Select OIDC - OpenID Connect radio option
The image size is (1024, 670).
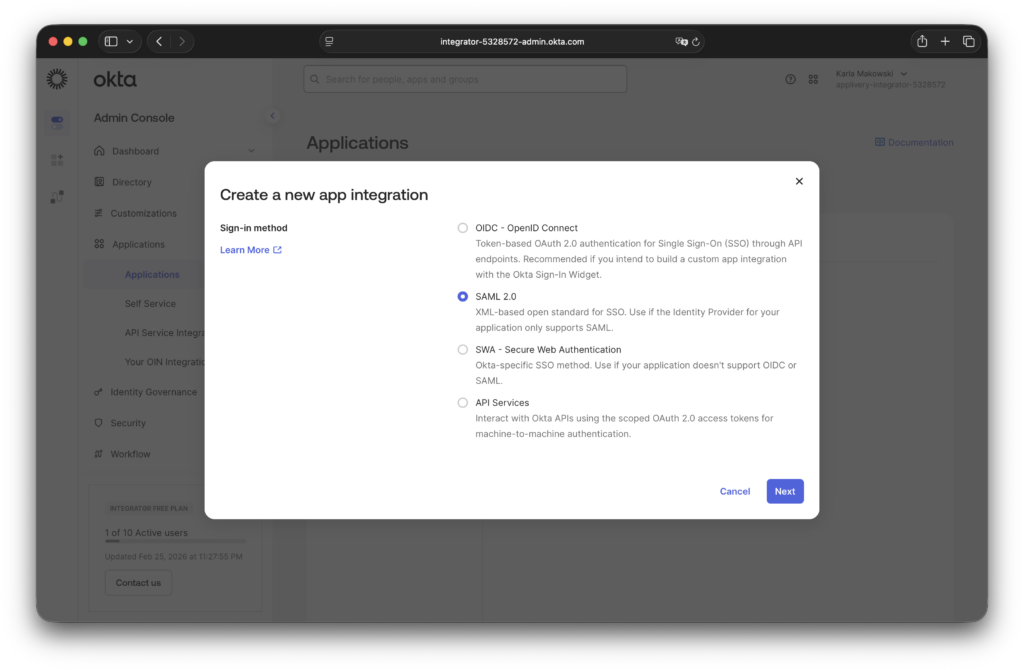[462, 228]
